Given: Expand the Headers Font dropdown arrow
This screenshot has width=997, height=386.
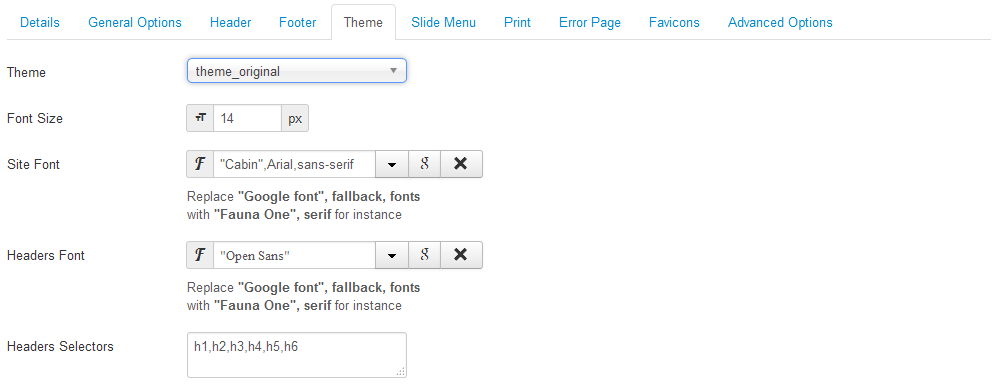Looking at the screenshot, I should 392,255.
